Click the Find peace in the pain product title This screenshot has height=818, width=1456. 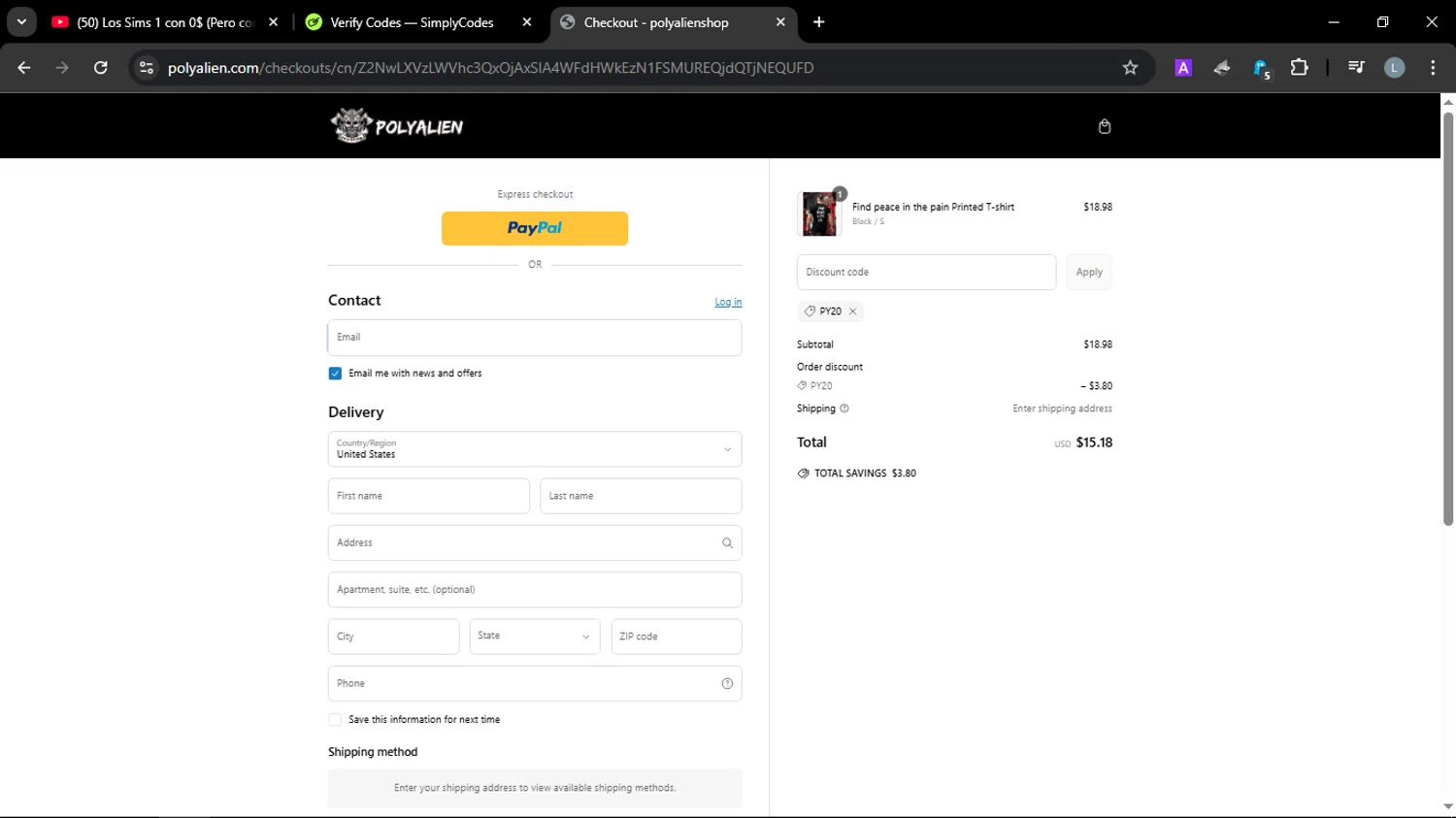tap(933, 207)
